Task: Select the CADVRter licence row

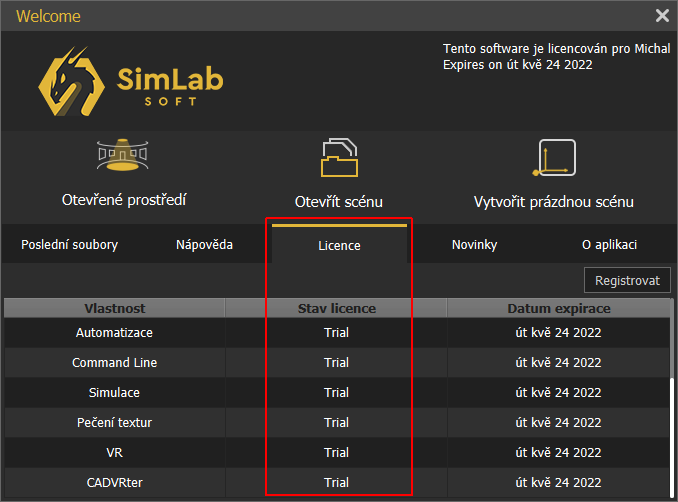Action: pos(114,483)
